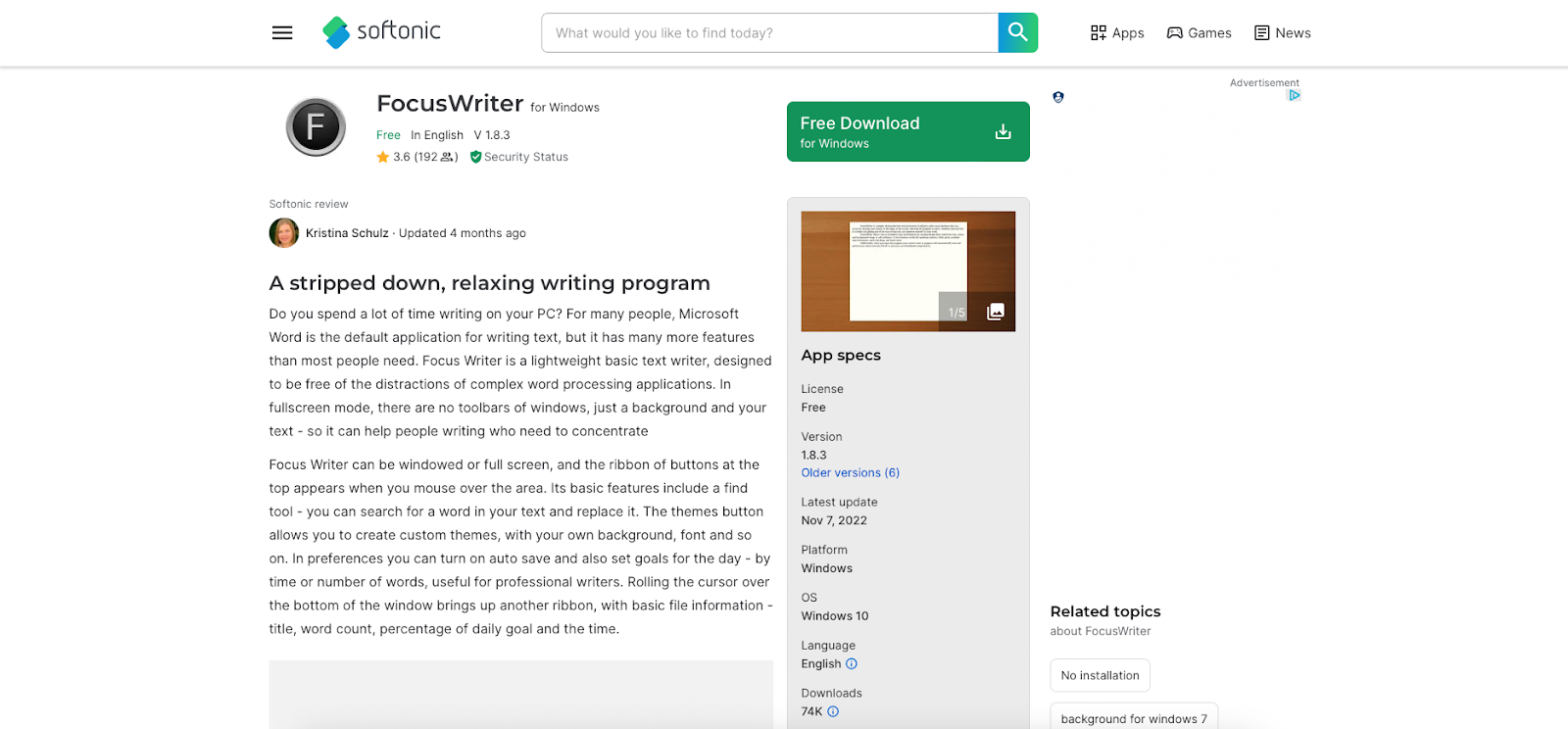Image resolution: width=1568 pixels, height=729 pixels.
Task: Click the Softonic logo
Action: [x=382, y=32]
